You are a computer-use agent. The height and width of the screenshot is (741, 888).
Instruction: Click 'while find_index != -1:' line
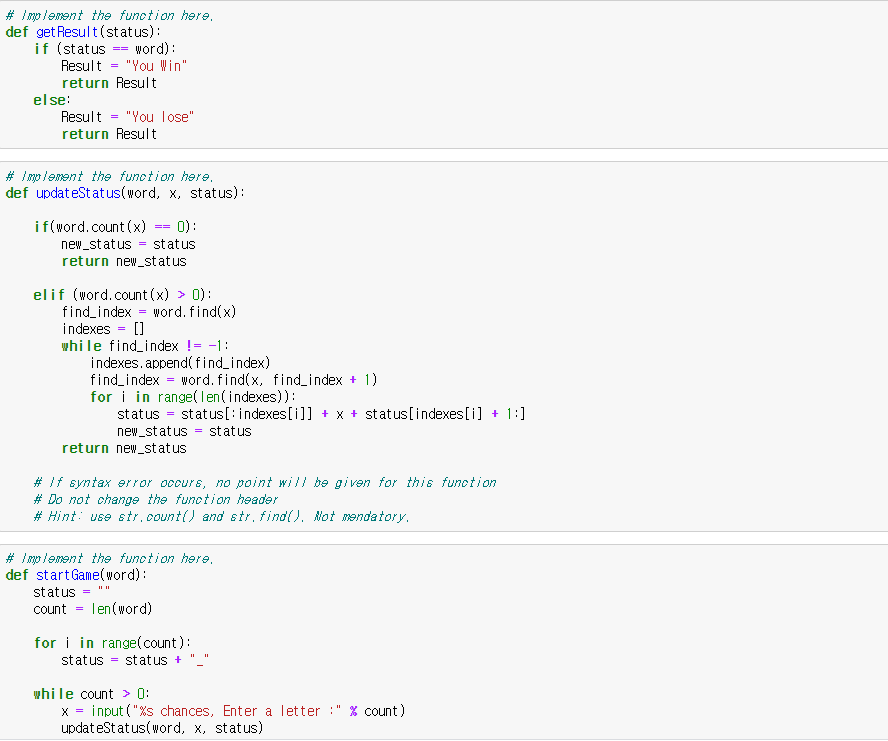[x=145, y=346]
